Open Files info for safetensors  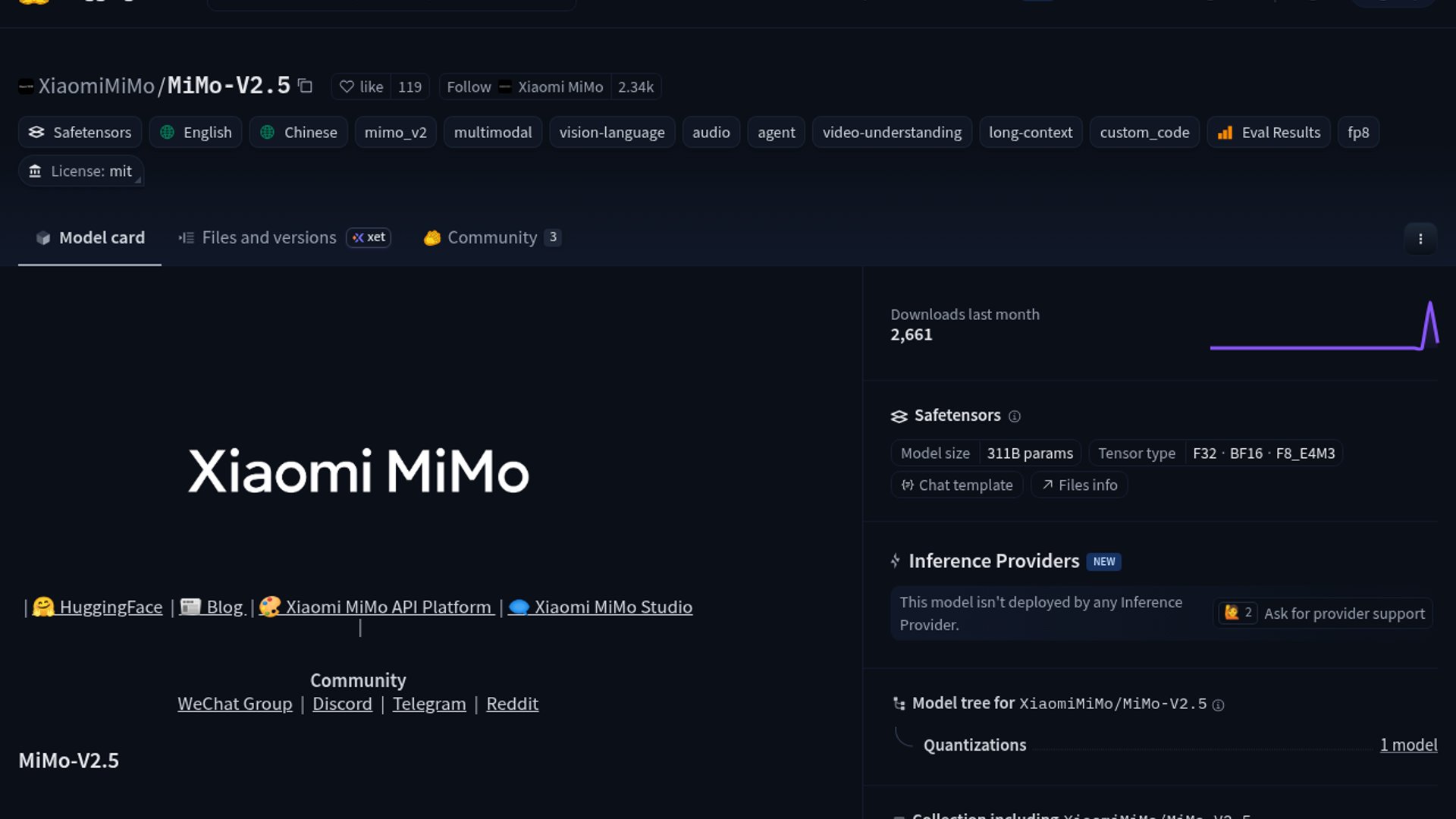tap(1078, 485)
